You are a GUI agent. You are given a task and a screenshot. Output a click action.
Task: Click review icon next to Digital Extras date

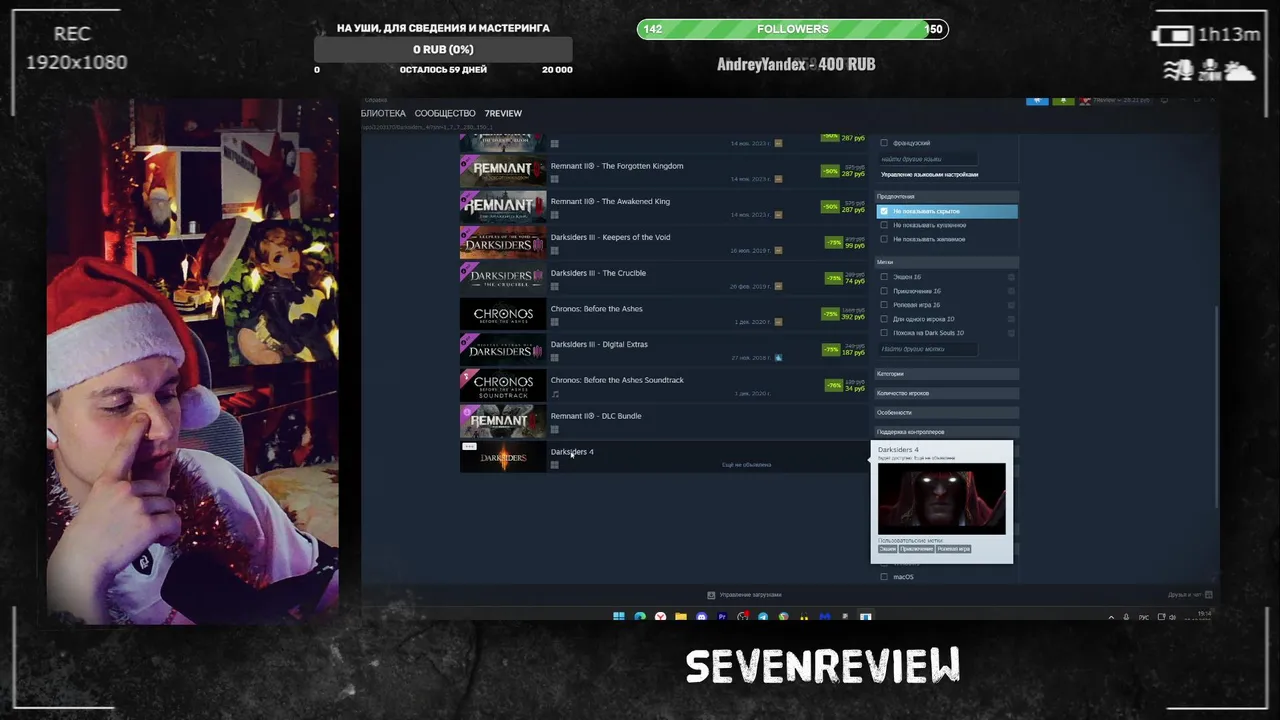[778, 357]
